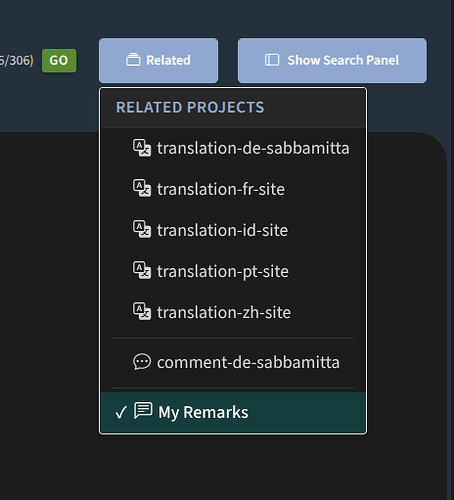Select translation-fr-site from related projects

click(233, 189)
